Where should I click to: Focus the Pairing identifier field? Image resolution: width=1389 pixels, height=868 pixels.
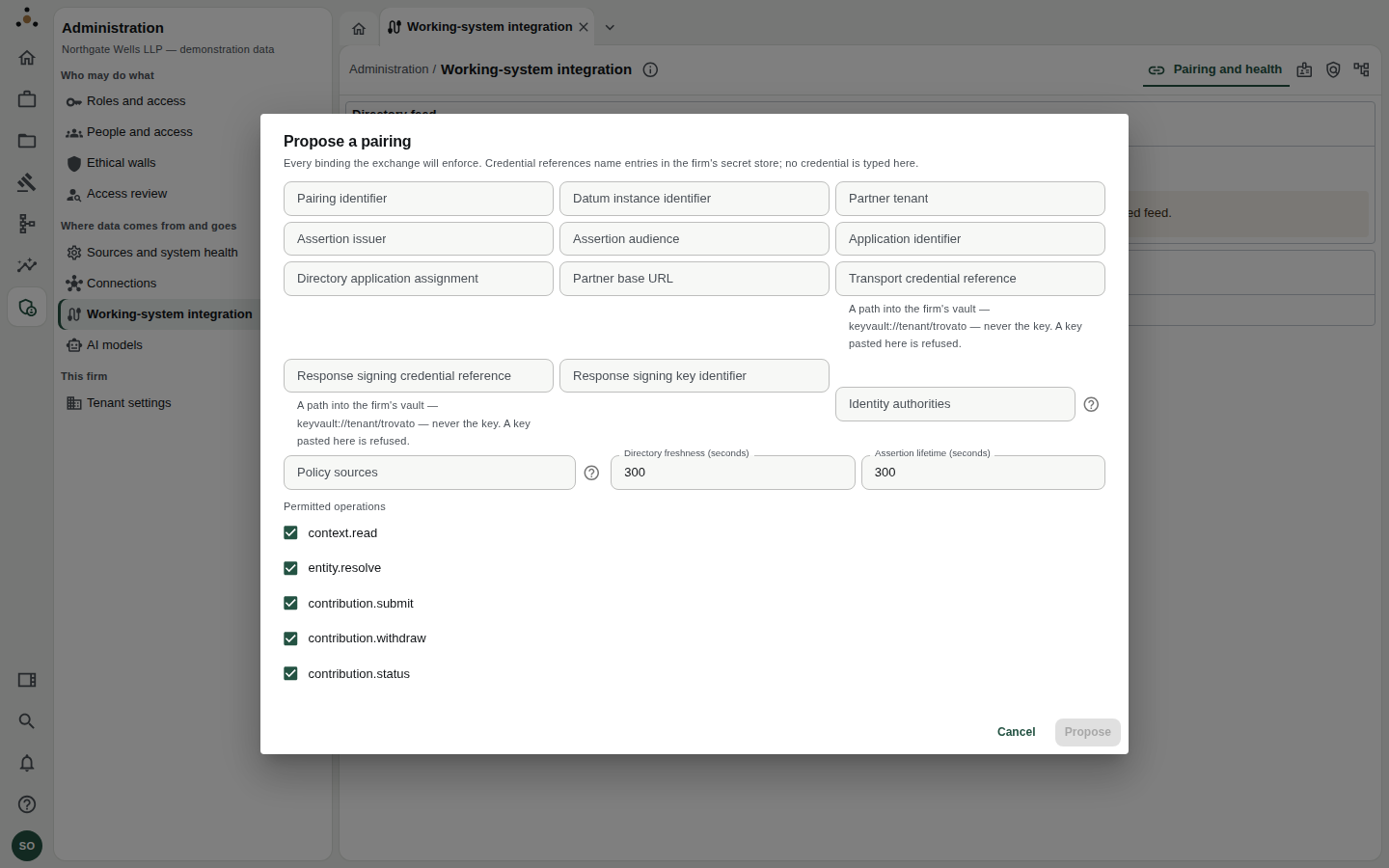click(419, 199)
